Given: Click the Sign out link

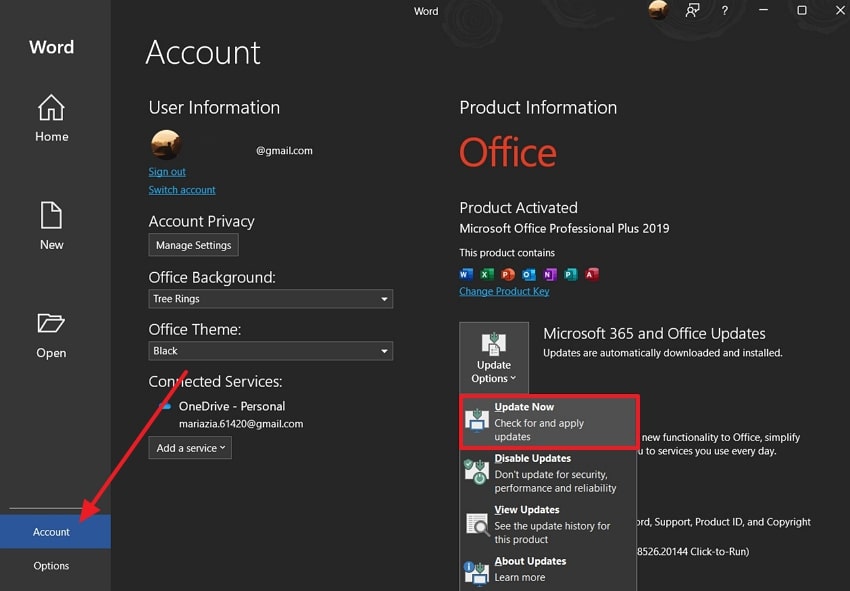Looking at the screenshot, I should (x=167, y=172).
